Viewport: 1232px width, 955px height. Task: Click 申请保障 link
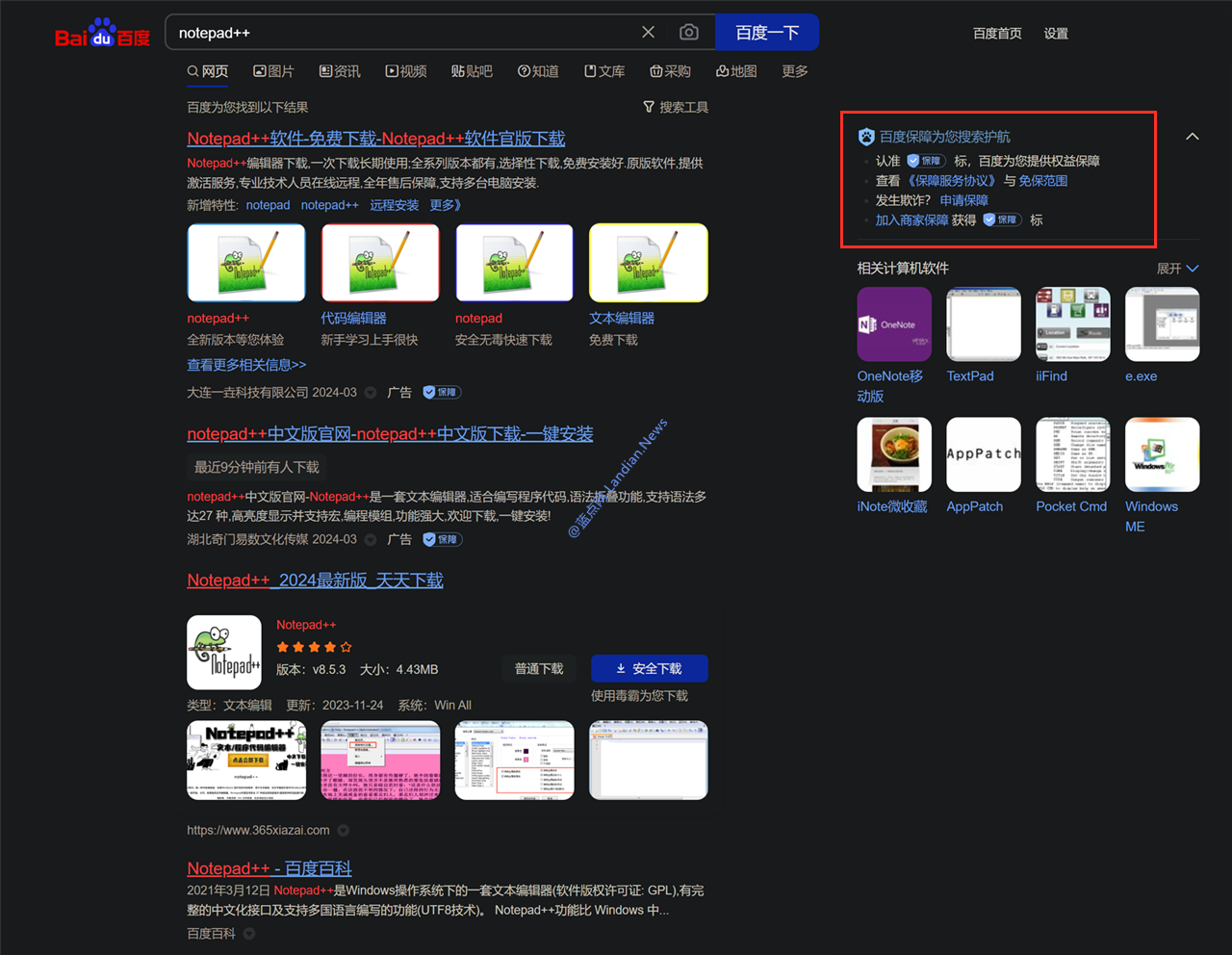(x=964, y=200)
